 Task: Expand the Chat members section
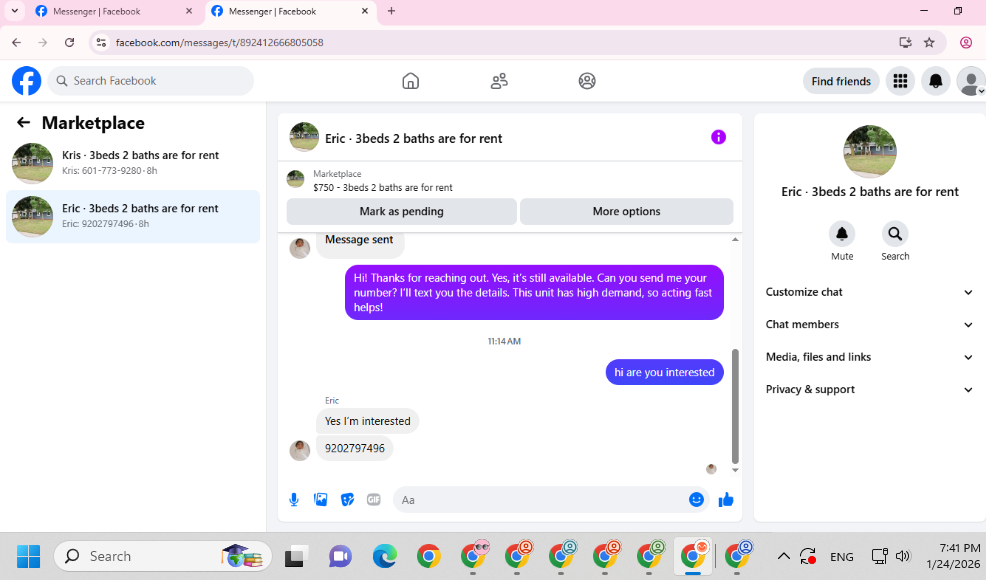[x=869, y=325]
